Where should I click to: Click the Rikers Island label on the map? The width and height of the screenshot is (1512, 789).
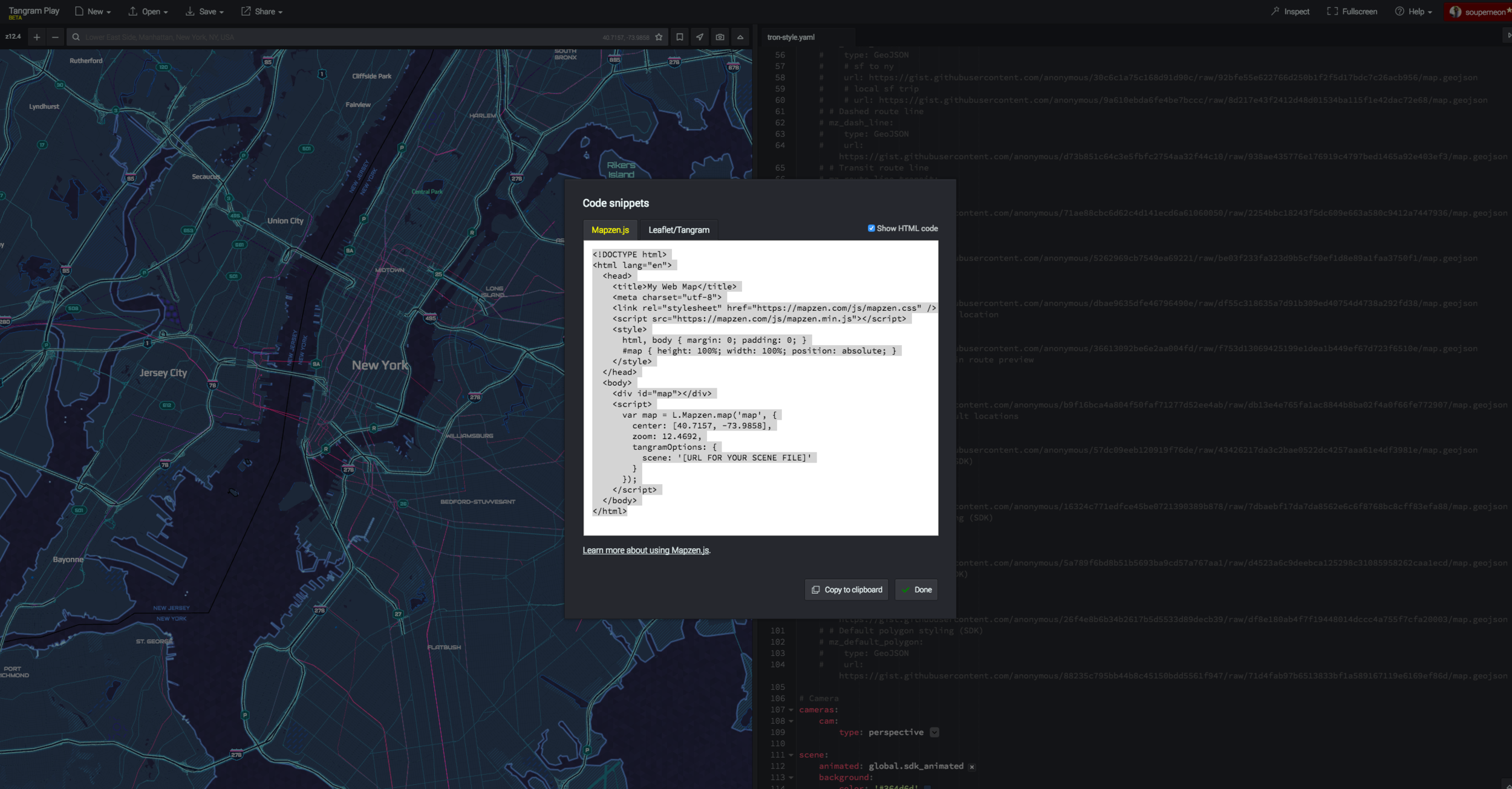click(621, 170)
